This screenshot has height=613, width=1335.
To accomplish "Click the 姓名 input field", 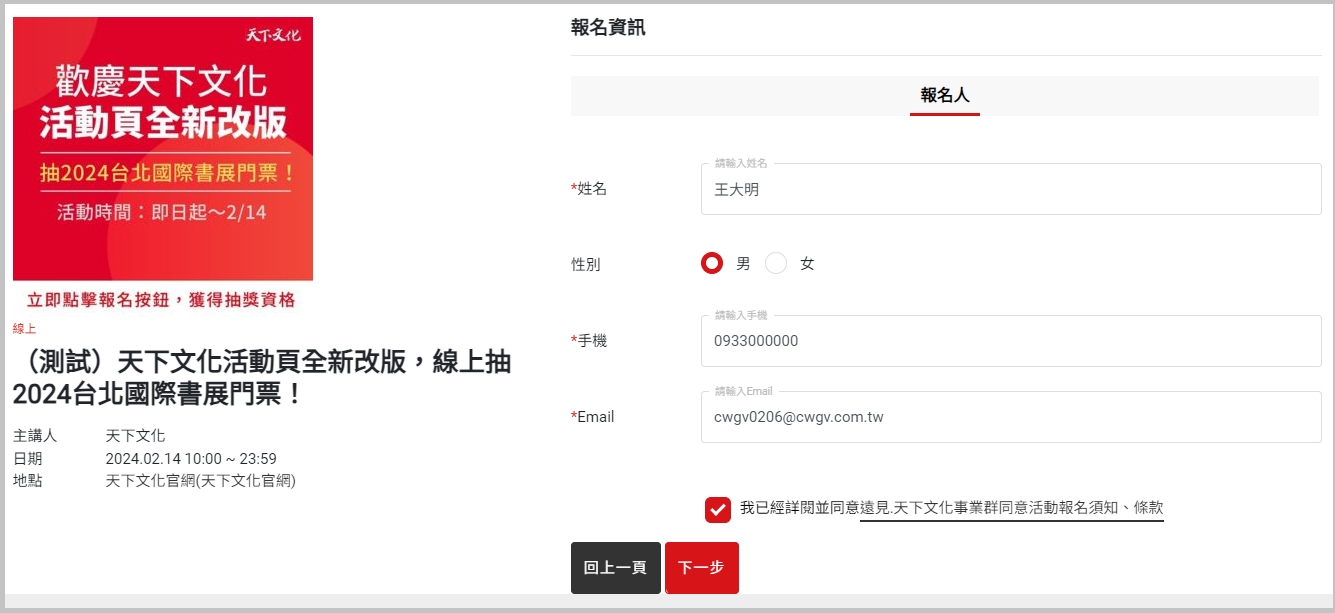I will [1011, 189].
